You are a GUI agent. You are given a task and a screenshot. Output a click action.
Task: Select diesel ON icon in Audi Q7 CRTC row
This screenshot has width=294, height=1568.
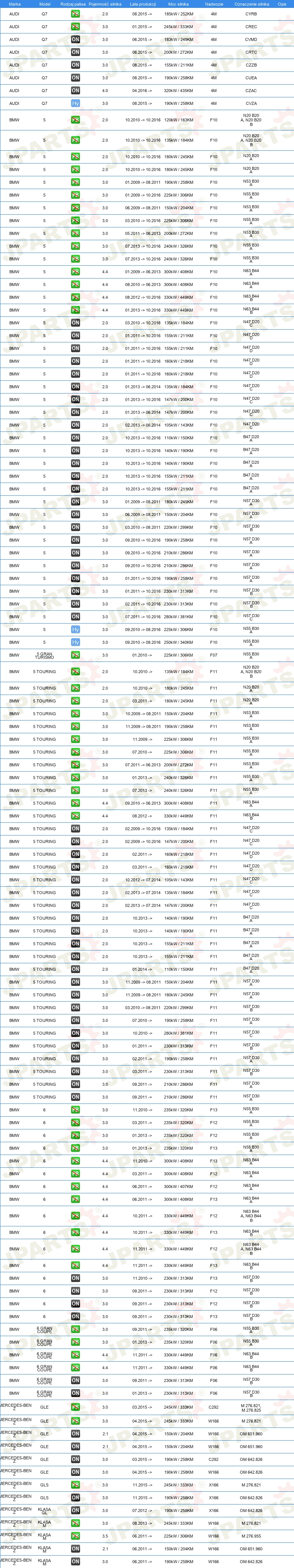pos(76,52)
